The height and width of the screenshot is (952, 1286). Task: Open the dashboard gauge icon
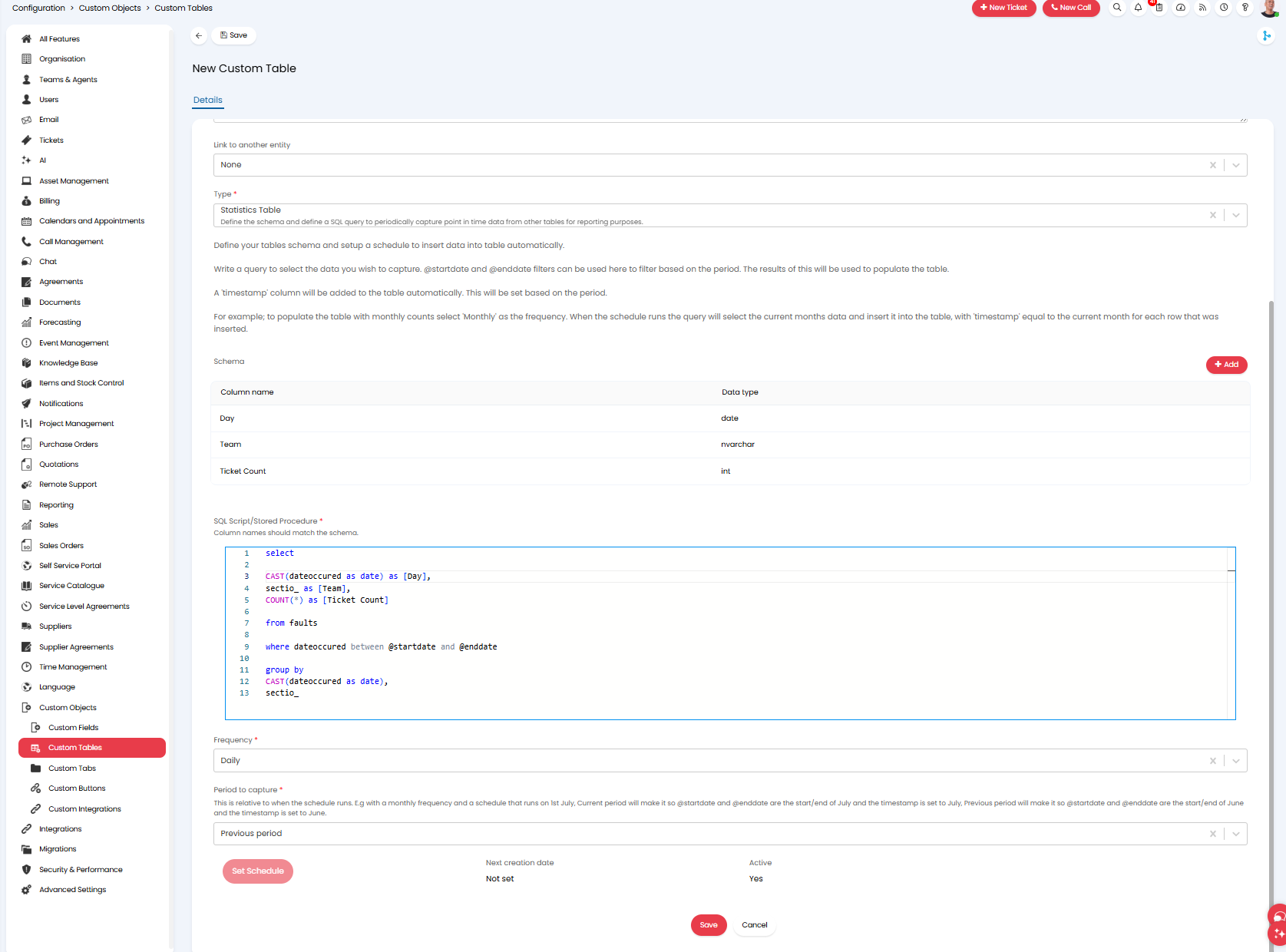(1181, 8)
